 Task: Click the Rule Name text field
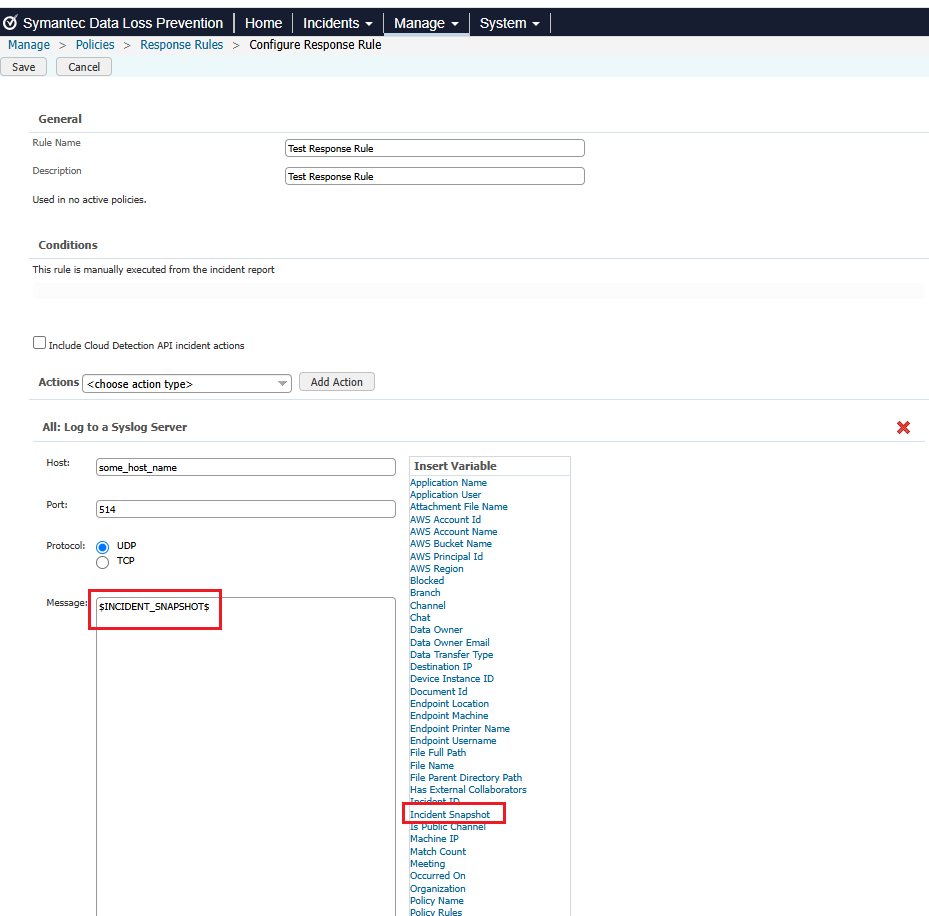coord(434,148)
